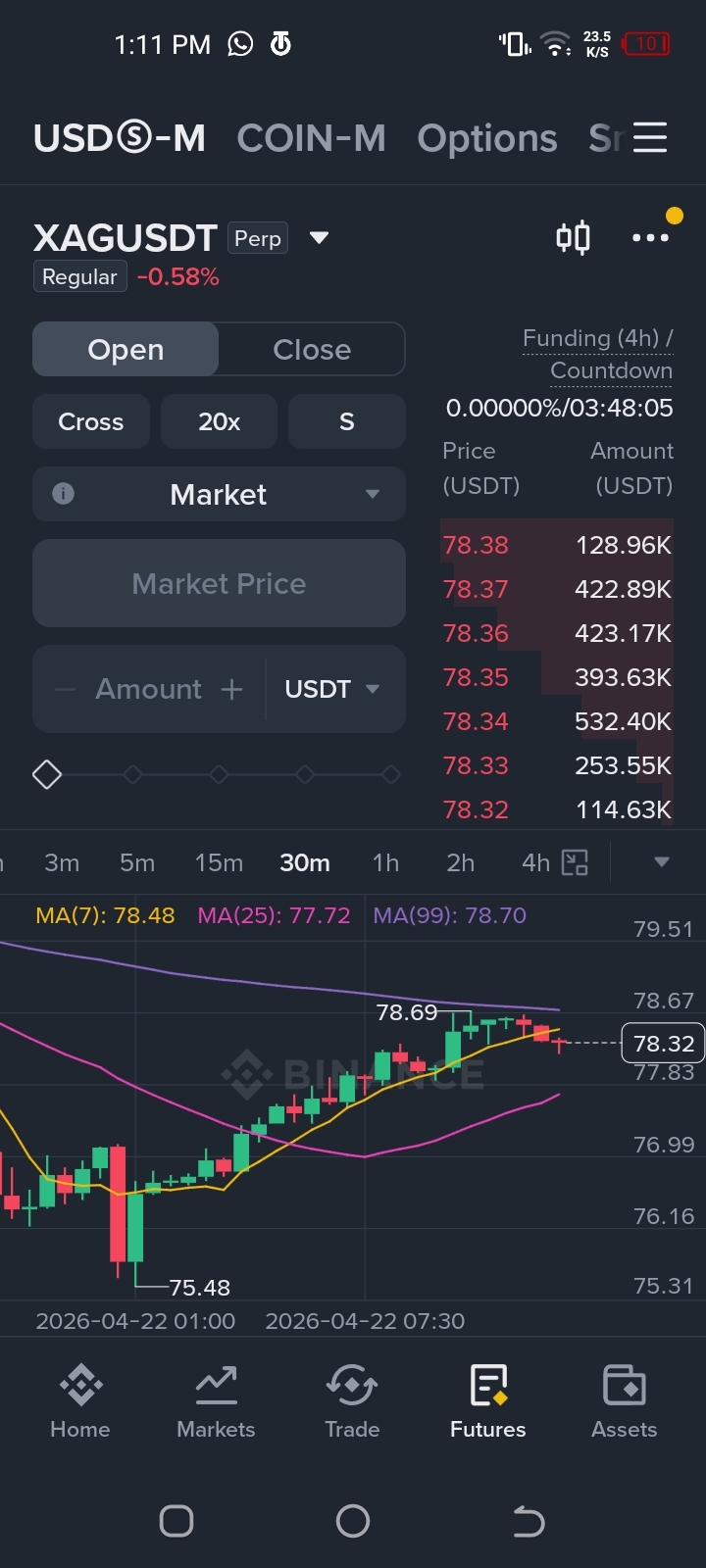Tap the MA(7): 78.48 indicator label

(x=105, y=915)
